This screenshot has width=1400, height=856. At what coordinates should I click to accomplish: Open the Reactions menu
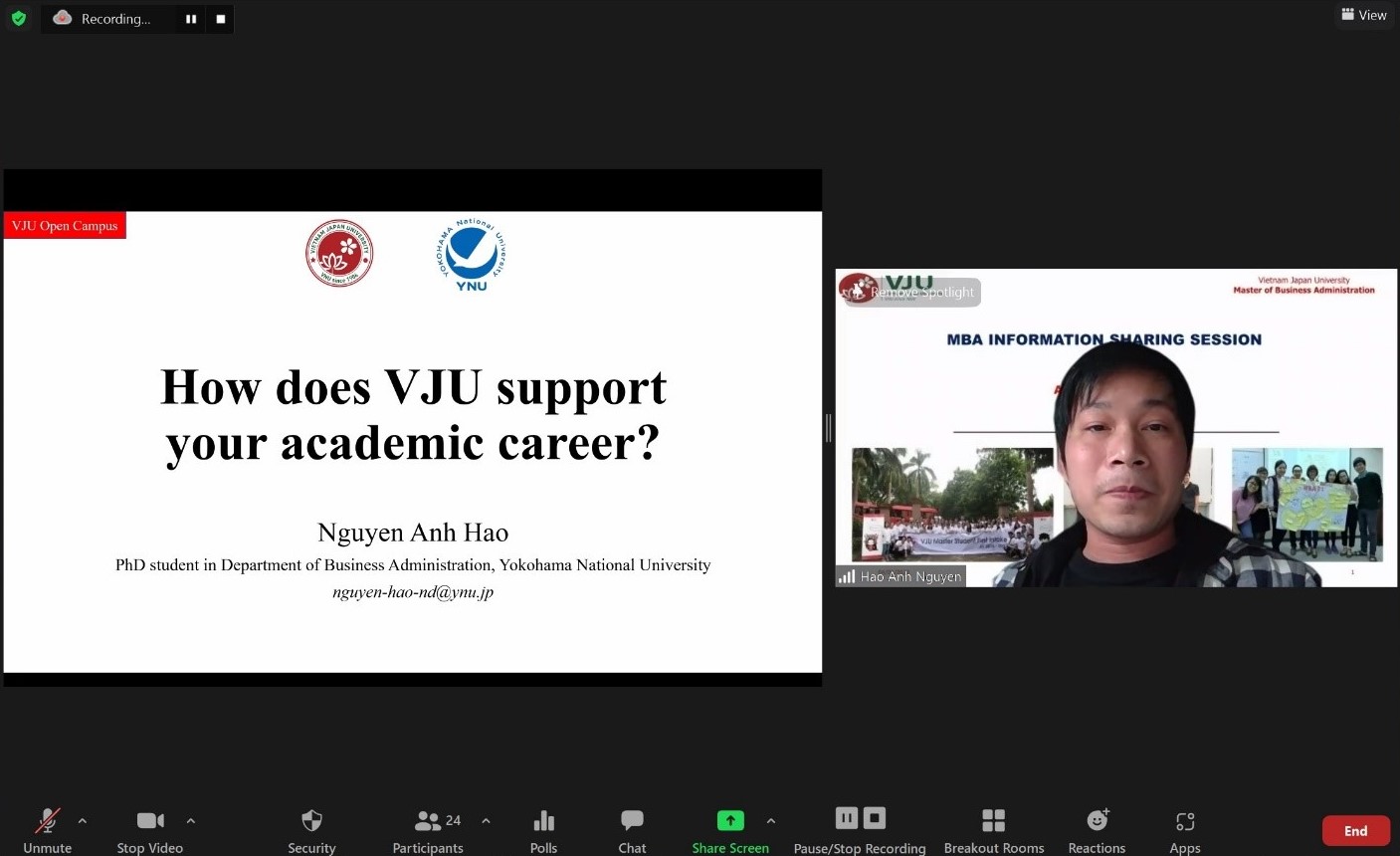click(x=1097, y=831)
